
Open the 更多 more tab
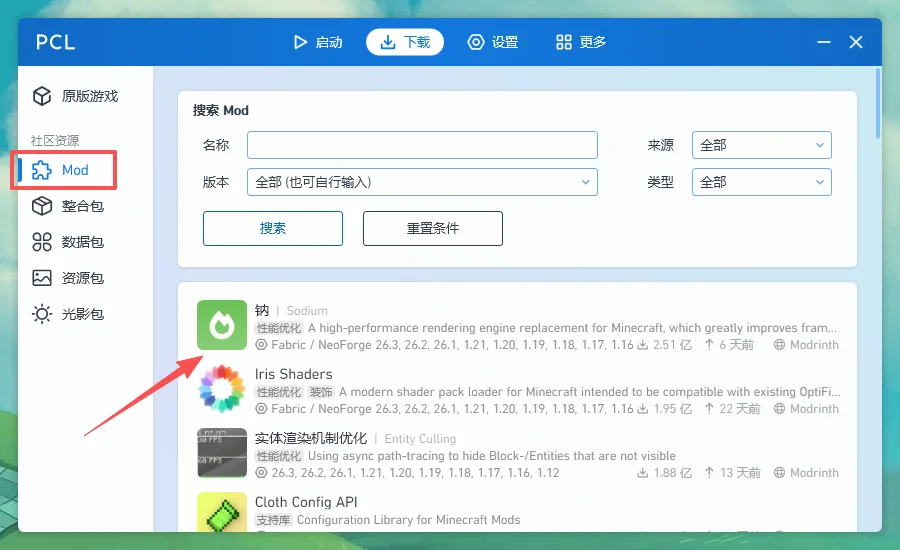581,42
